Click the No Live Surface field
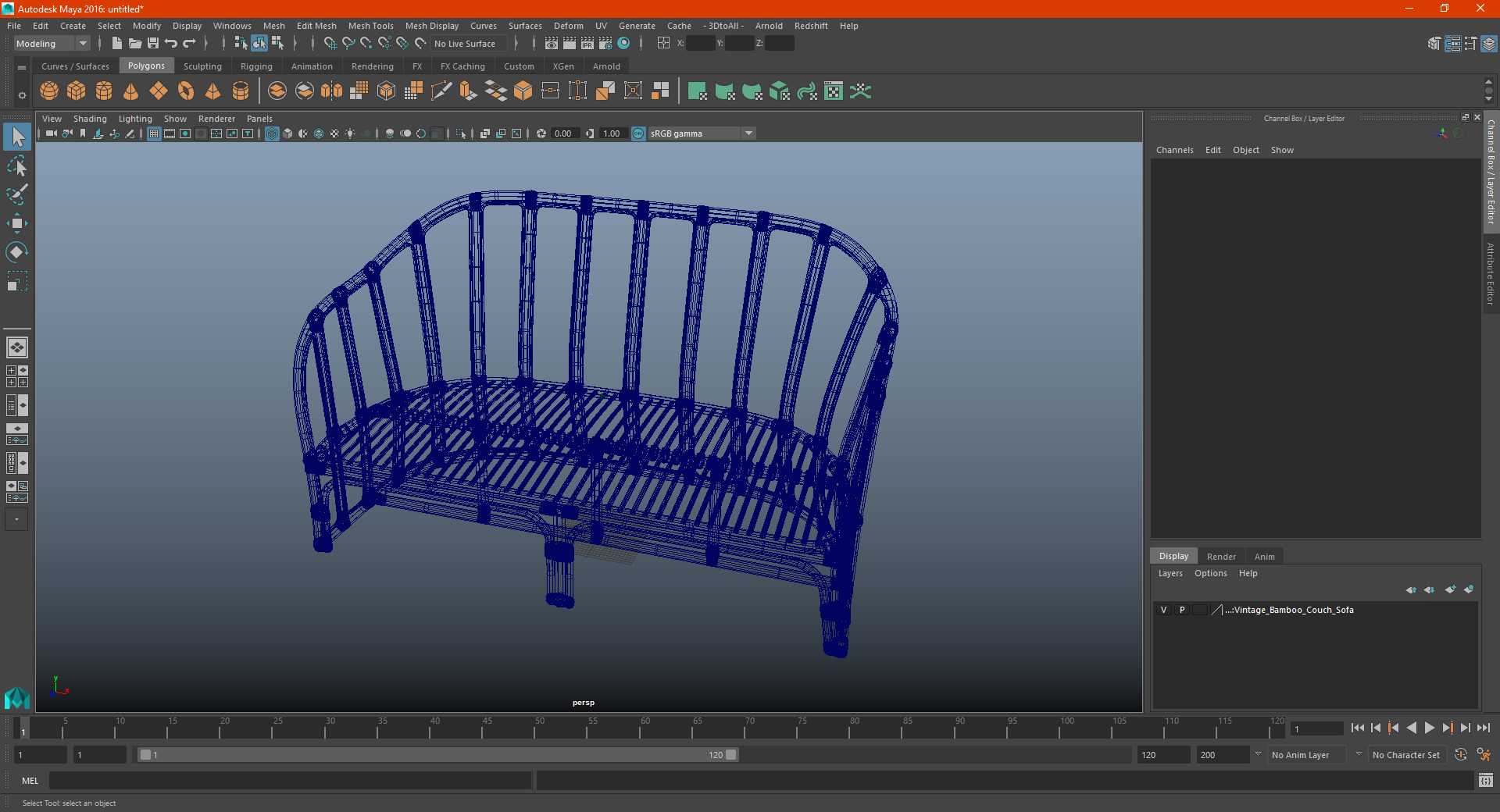Image resolution: width=1500 pixels, height=812 pixels. (469, 44)
